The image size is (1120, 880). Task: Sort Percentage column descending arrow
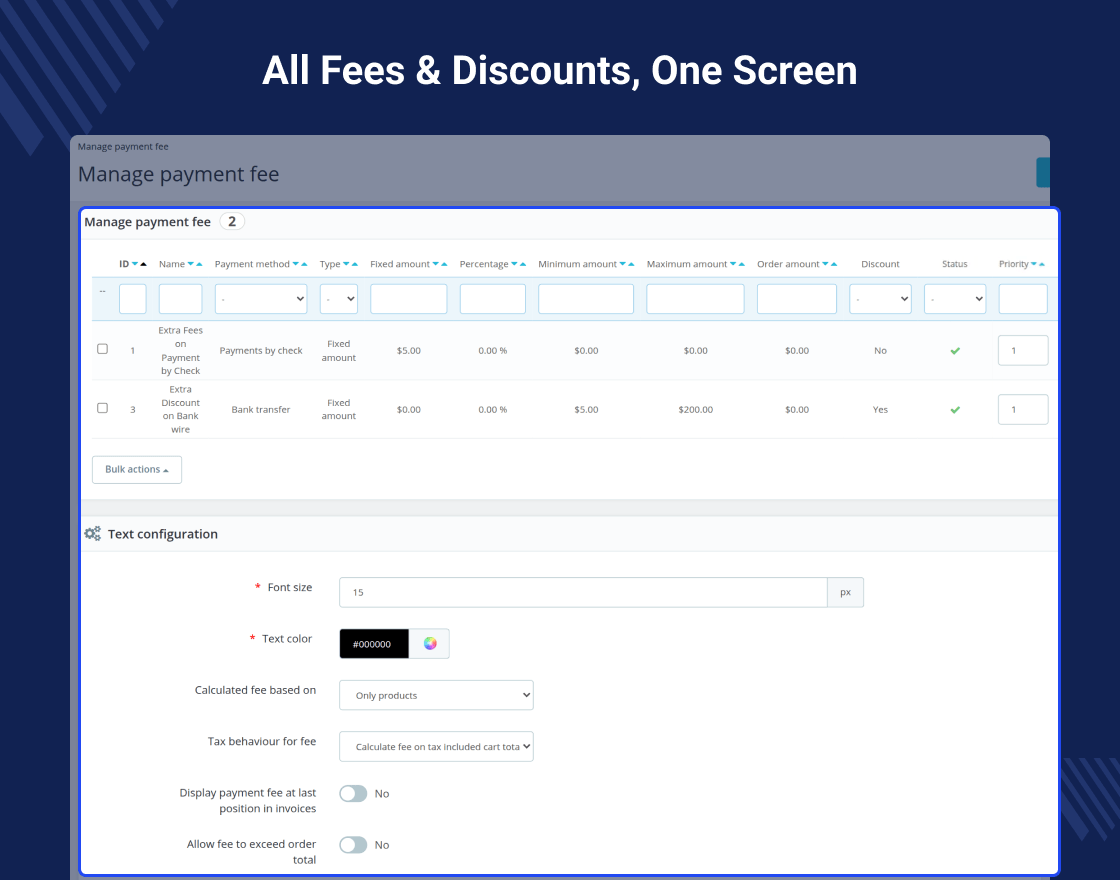[x=514, y=264]
